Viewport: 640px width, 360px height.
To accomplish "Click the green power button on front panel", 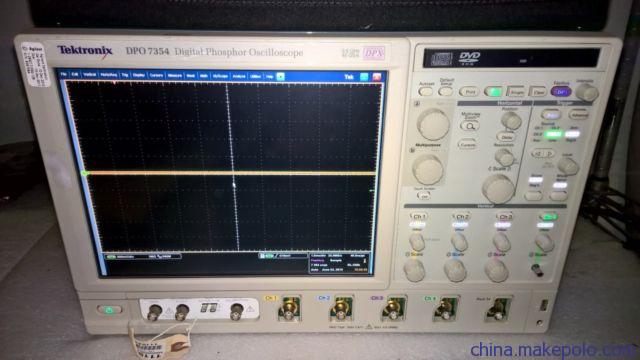I will (109, 310).
